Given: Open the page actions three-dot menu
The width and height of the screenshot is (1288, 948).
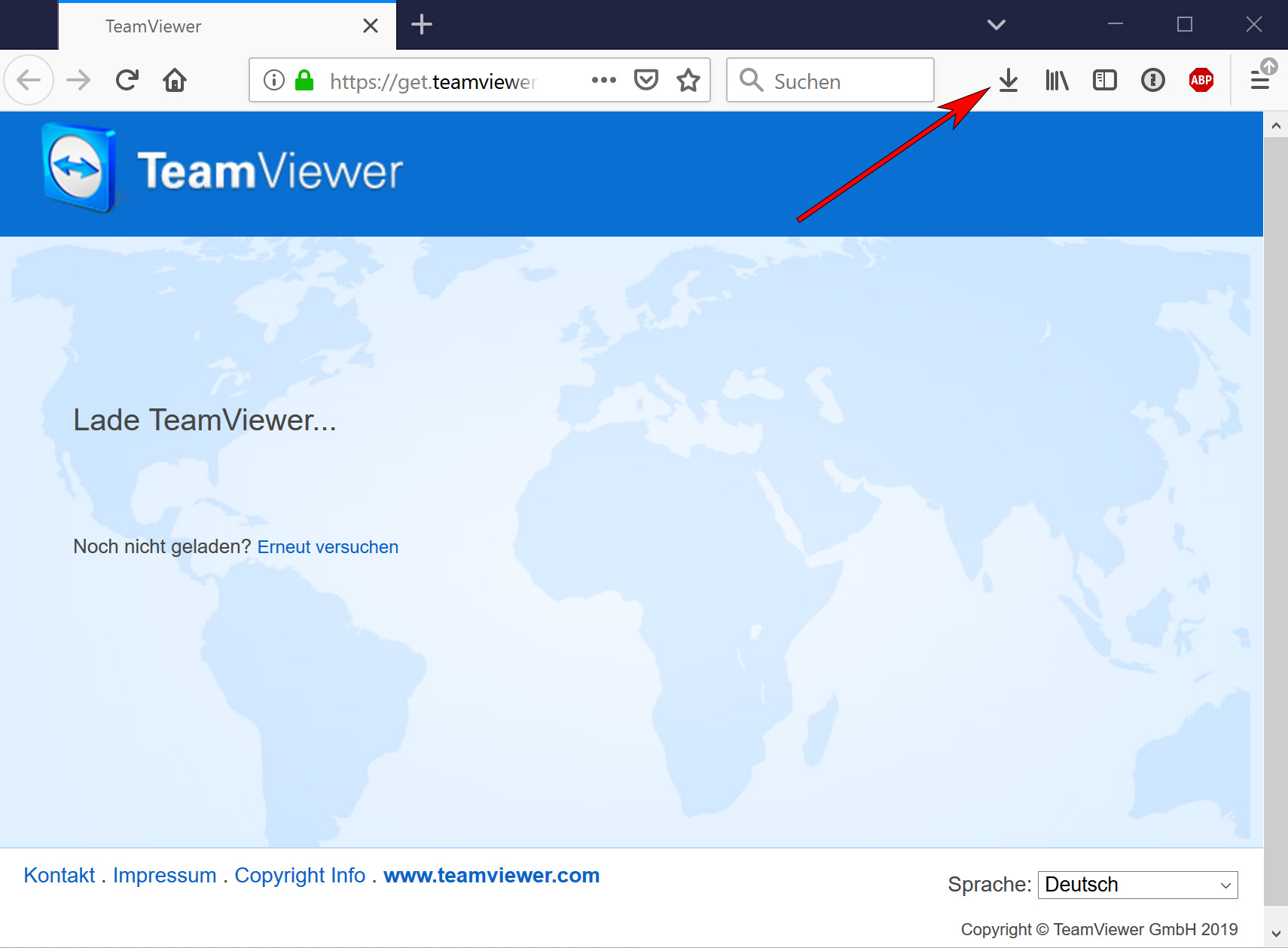Looking at the screenshot, I should point(604,80).
